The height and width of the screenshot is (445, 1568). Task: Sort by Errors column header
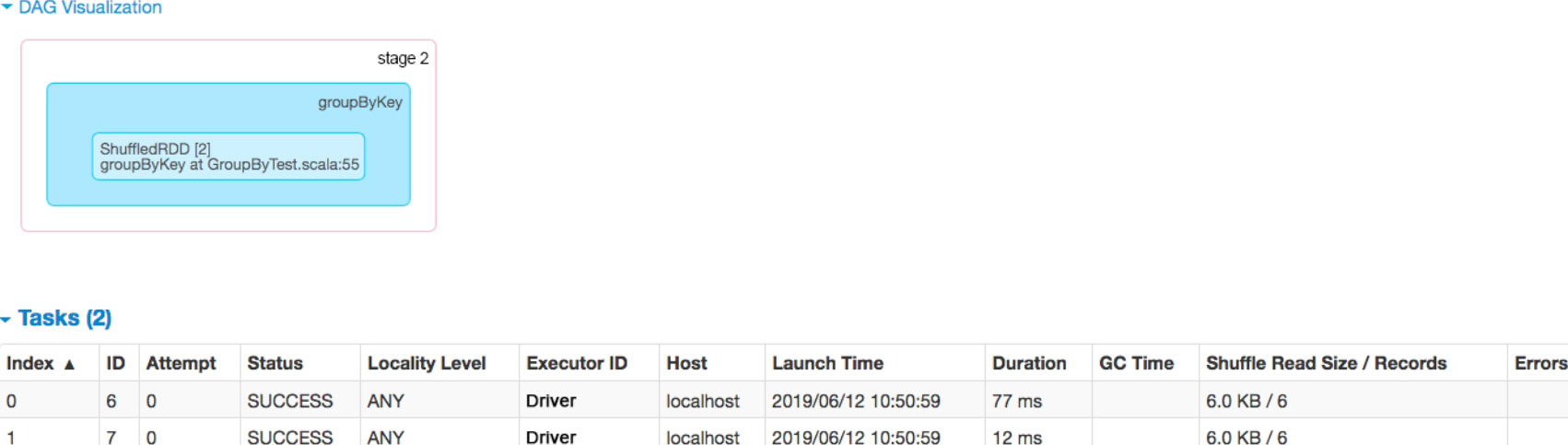[1539, 364]
